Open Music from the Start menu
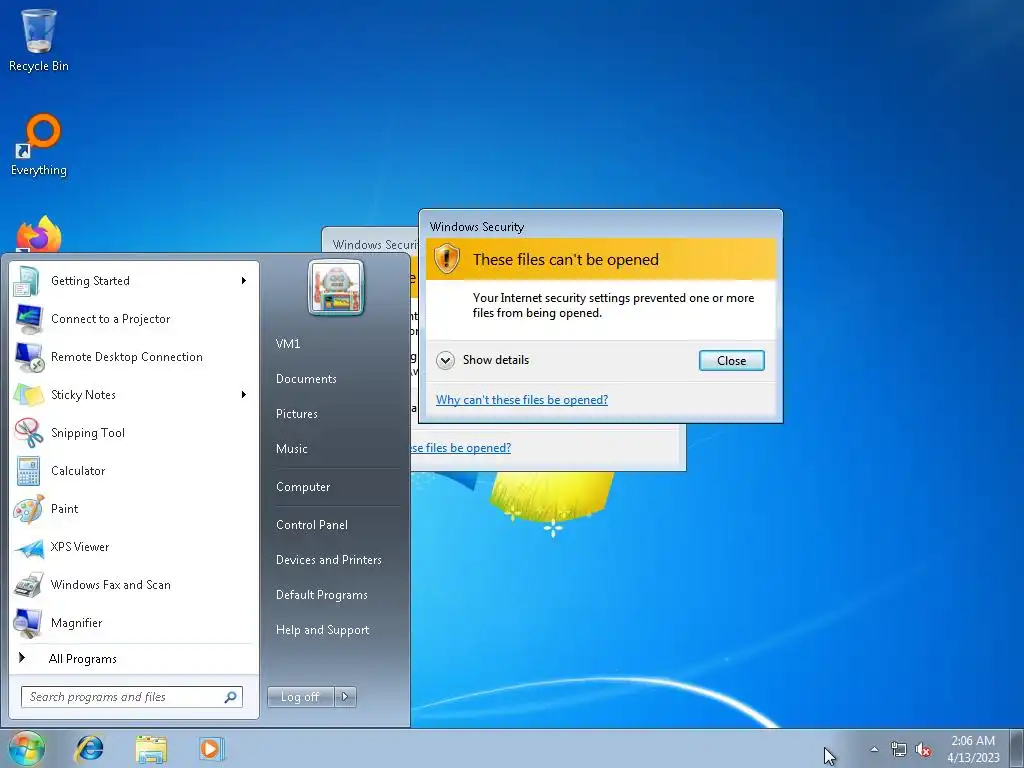This screenshot has height=768, width=1024. 291,449
